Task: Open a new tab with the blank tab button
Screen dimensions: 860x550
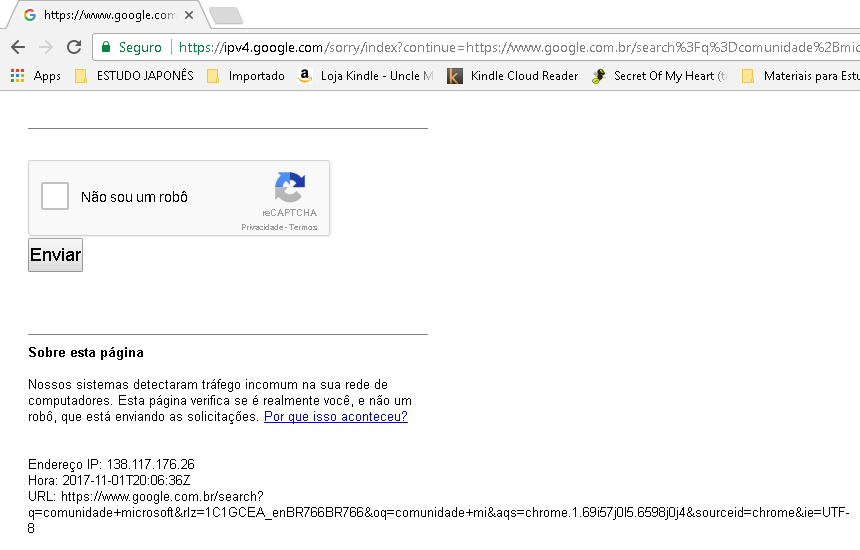Action: 226,15
